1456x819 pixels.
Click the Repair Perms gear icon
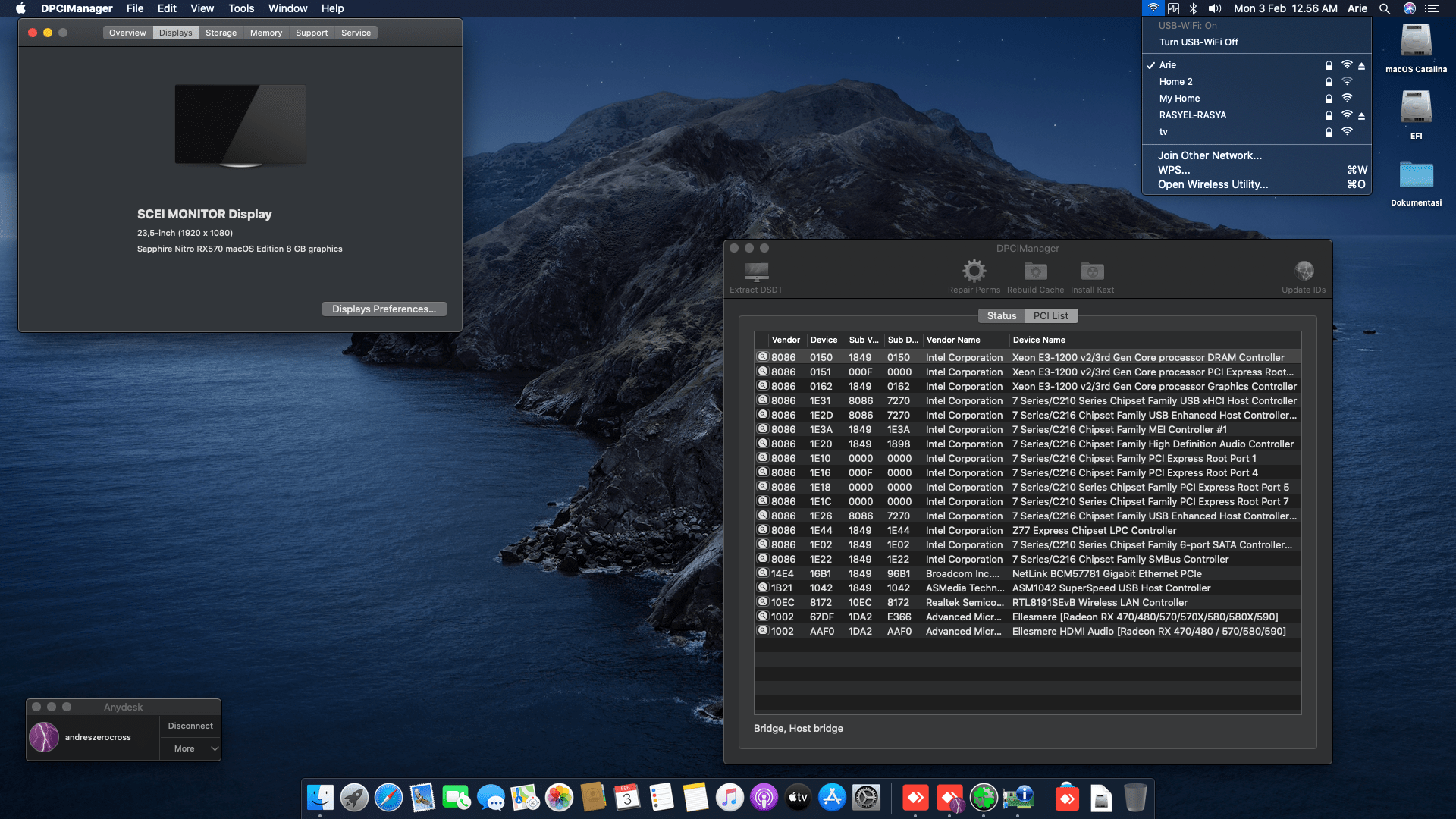point(974,271)
